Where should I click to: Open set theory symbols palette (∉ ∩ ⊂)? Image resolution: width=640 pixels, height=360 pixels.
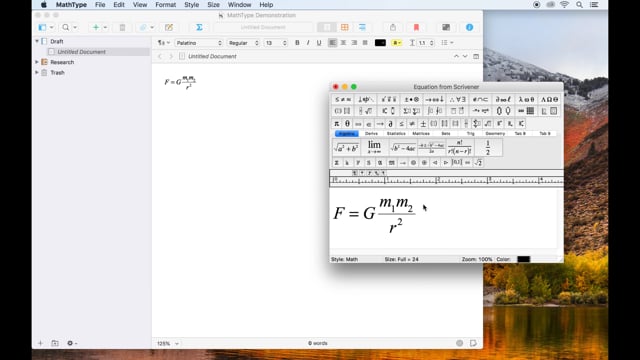[x=480, y=99]
